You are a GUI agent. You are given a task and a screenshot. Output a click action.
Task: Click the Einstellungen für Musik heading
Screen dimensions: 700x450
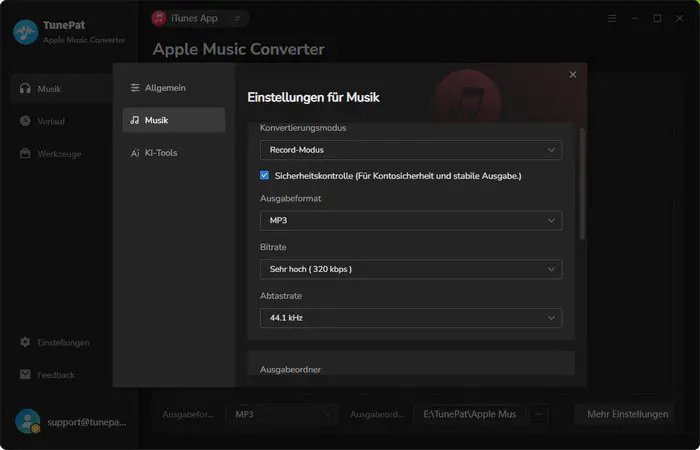coord(313,97)
